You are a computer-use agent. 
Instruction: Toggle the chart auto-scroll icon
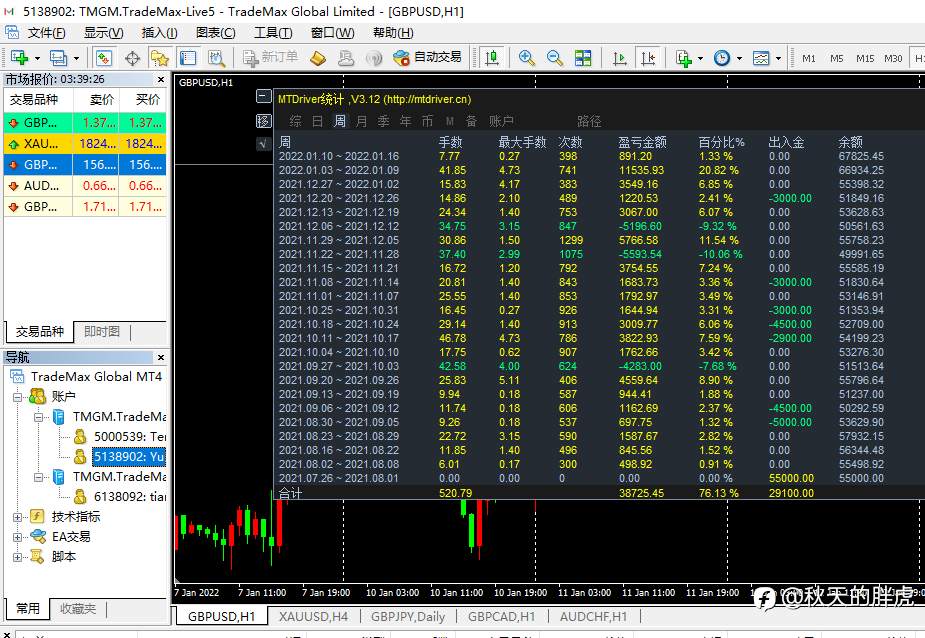(619, 58)
